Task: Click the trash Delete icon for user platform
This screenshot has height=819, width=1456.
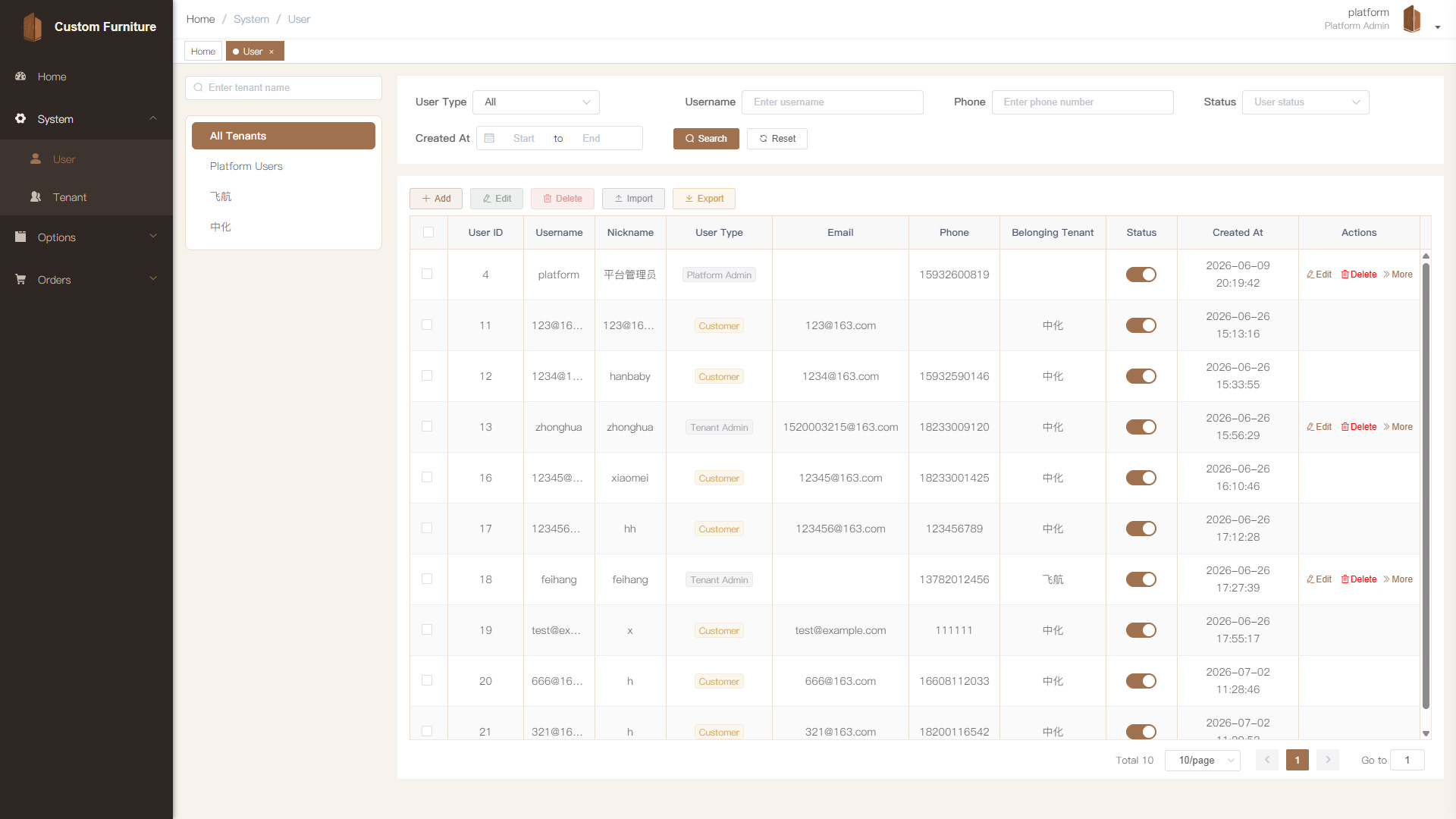Action: [x=1345, y=275]
